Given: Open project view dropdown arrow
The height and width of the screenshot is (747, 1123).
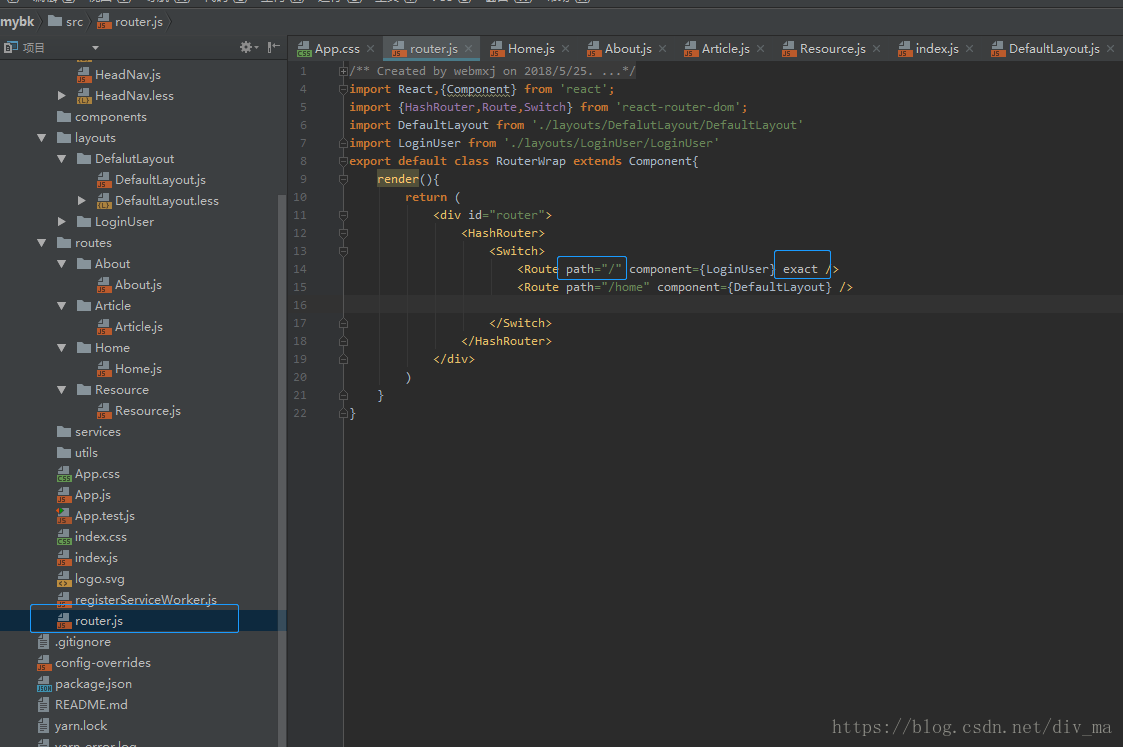Looking at the screenshot, I should click(x=95, y=48).
